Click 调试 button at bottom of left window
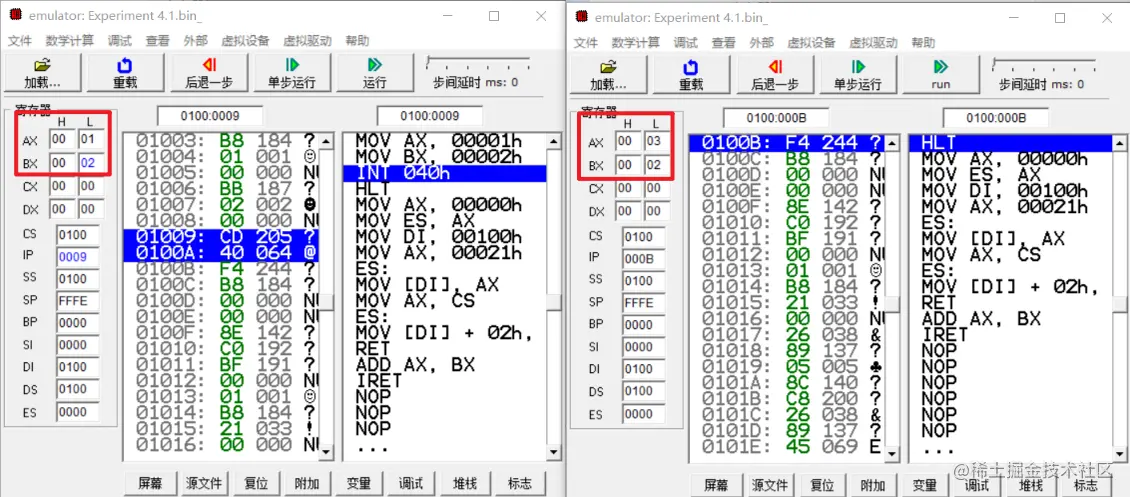The height and width of the screenshot is (497, 1130). tap(411, 483)
